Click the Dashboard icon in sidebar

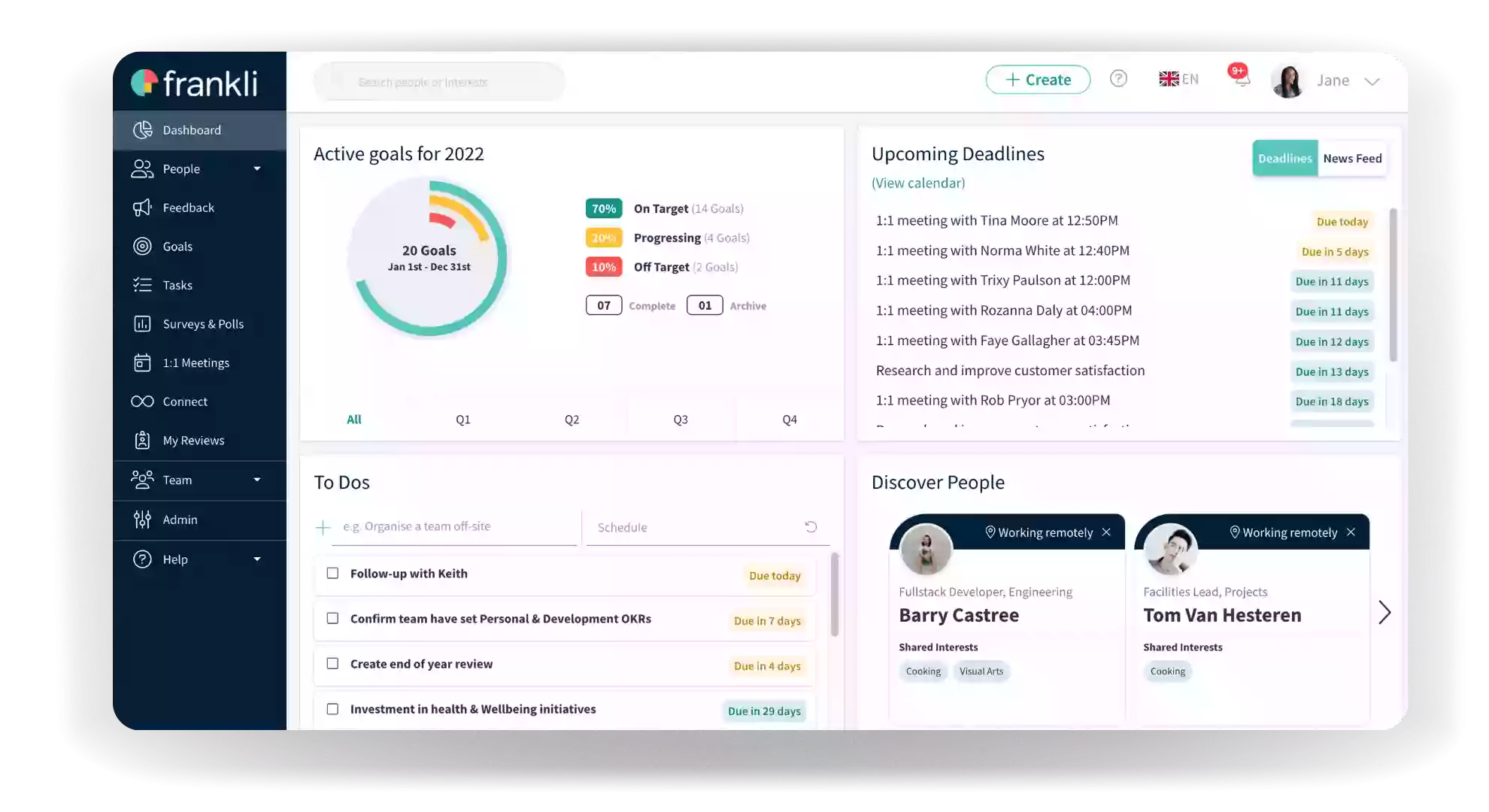click(143, 129)
